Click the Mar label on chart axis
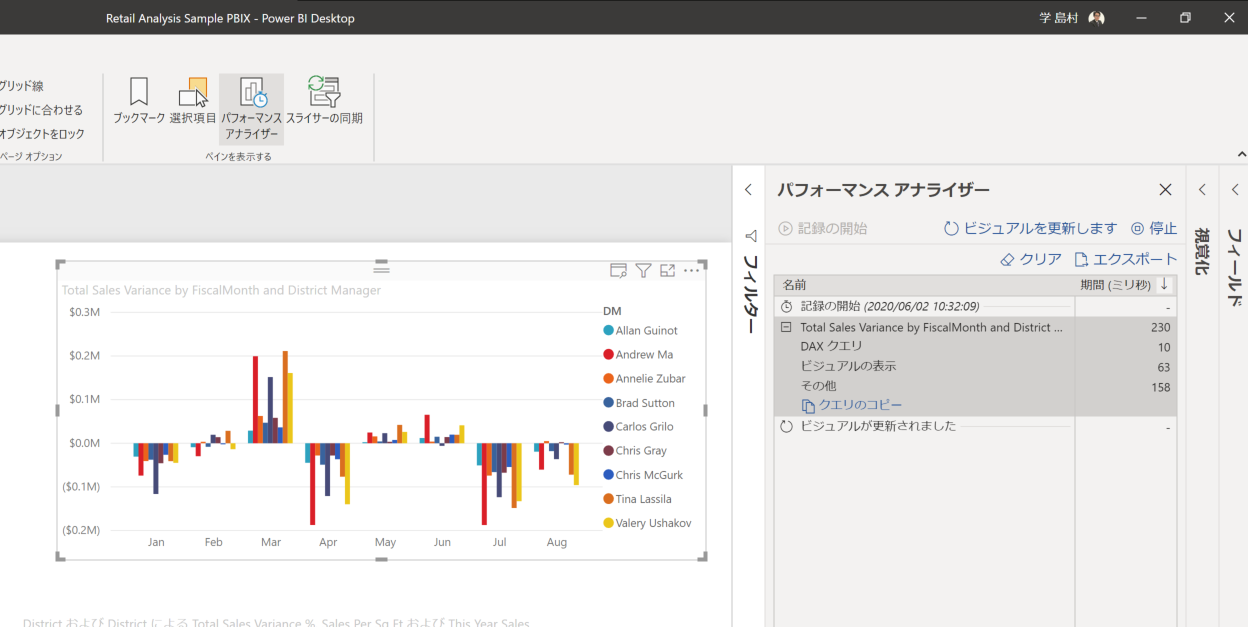 271,542
